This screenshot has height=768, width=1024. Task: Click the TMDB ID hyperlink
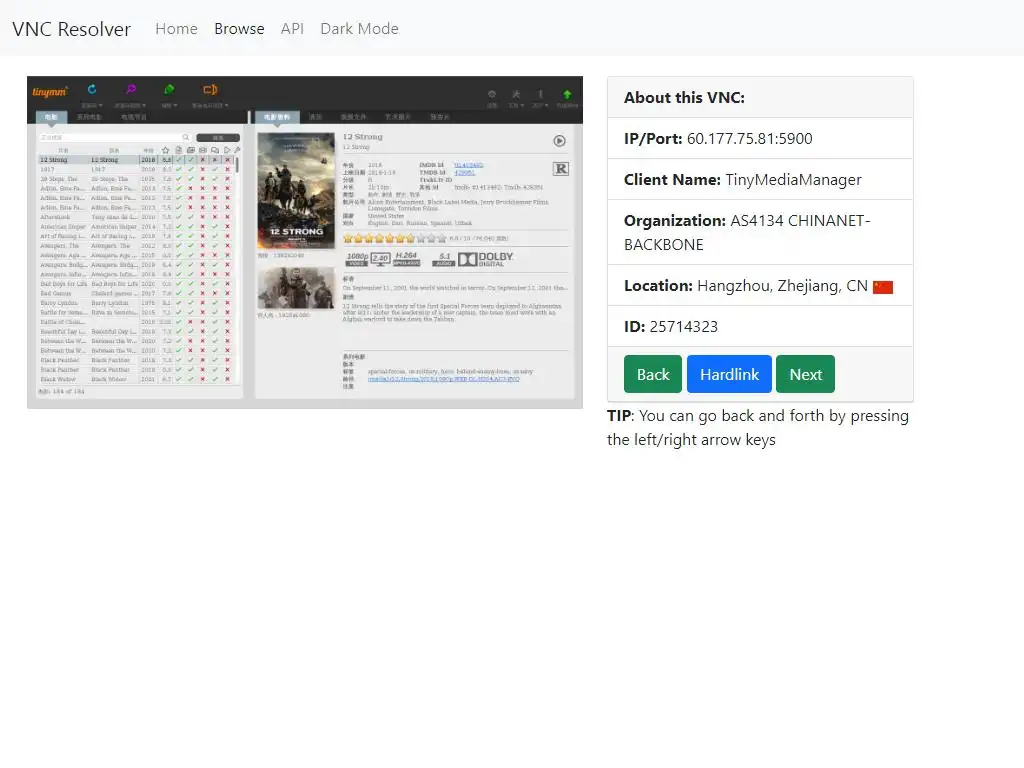464,172
